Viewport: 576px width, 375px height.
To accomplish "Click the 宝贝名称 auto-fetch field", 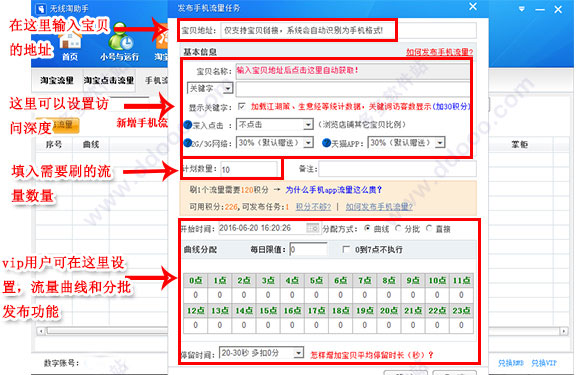I will coord(353,71).
